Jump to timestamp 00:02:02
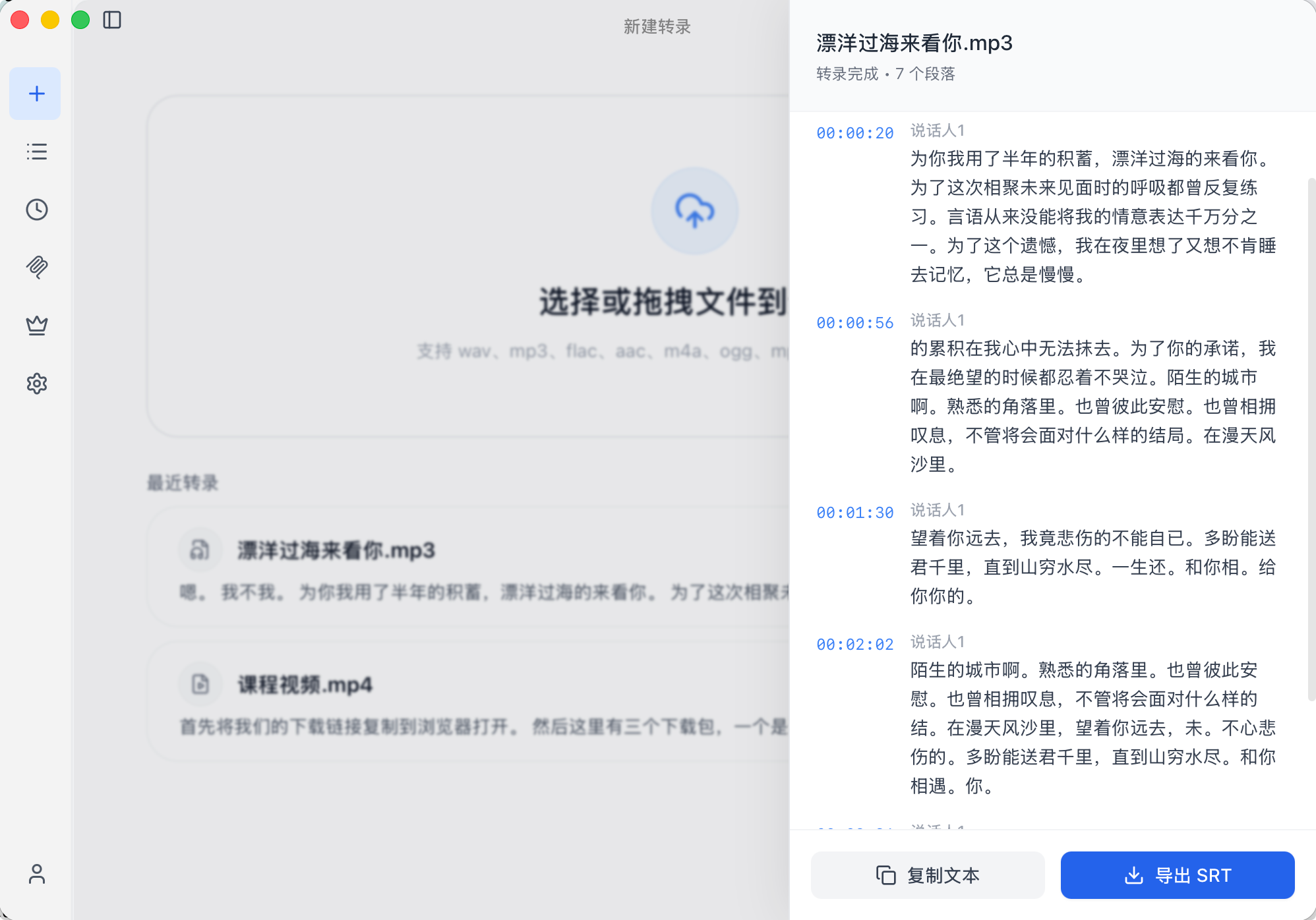1316x920 pixels. coord(854,645)
